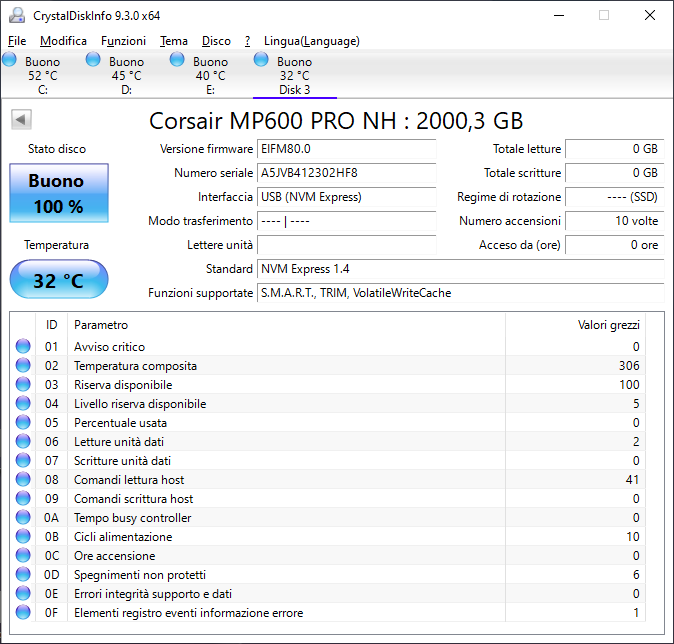Click the Totale letture value field

[615, 149]
